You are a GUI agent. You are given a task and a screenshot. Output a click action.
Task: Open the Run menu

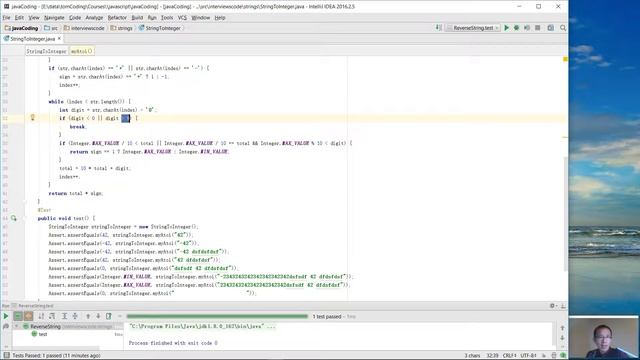pyautogui.click(x=152, y=18)
